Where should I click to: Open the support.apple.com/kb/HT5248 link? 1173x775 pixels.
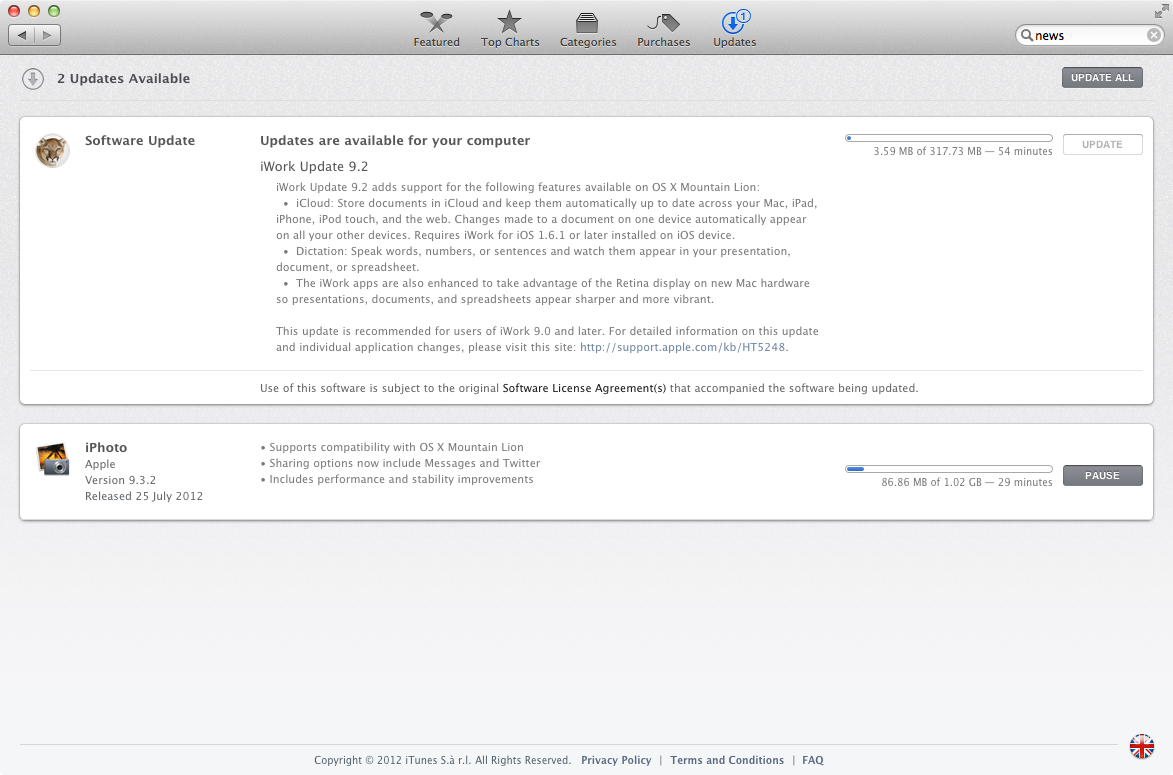click(682, 347)
